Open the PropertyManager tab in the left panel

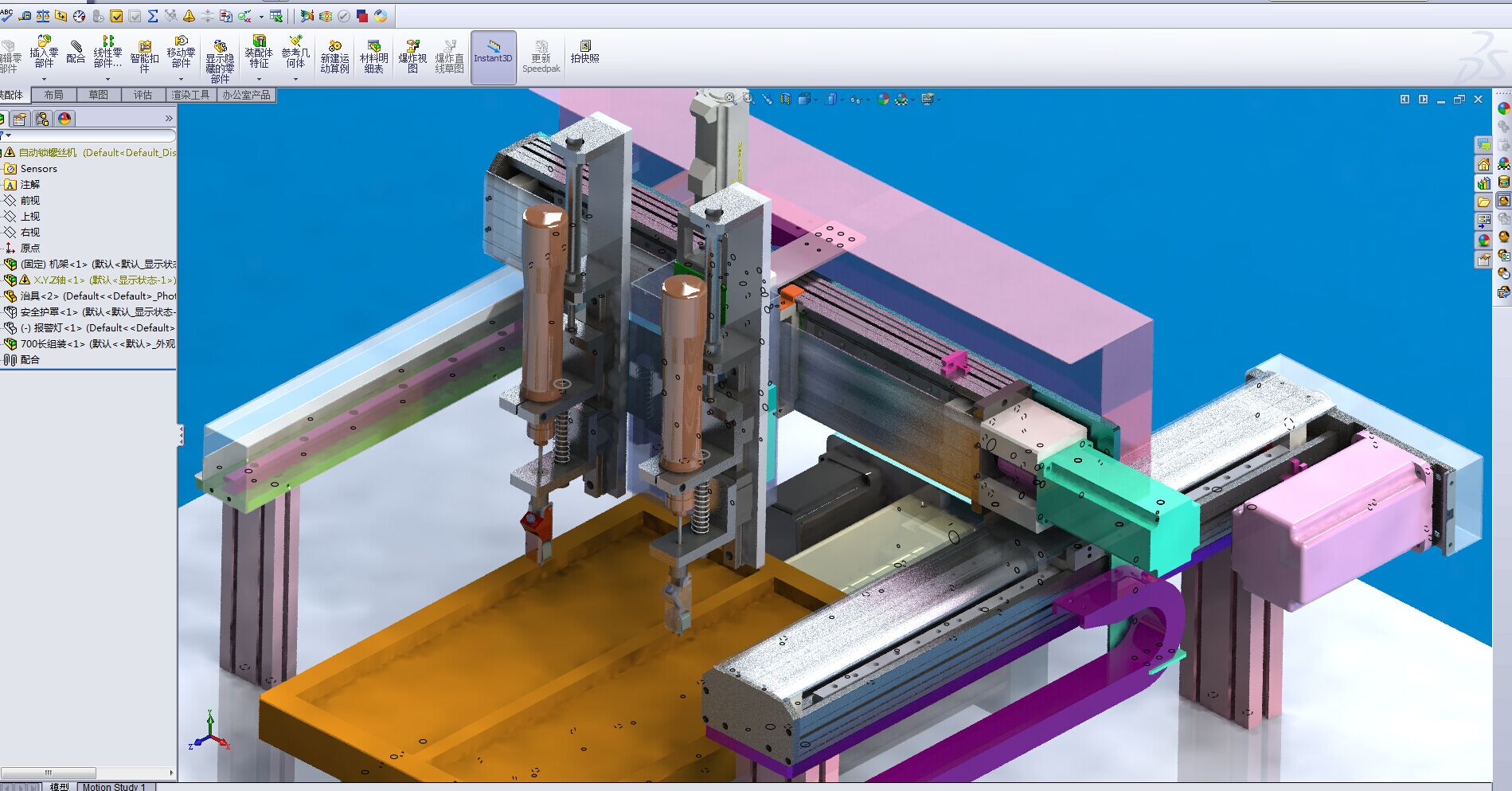(x=20, y=119)
